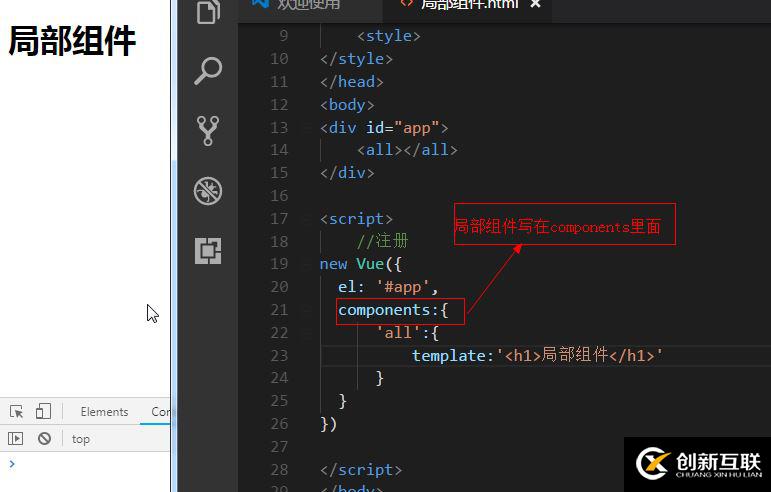
Task: Click the <all></all> tag on line 14
Action: pyautogui.click(x=407, y=149)
